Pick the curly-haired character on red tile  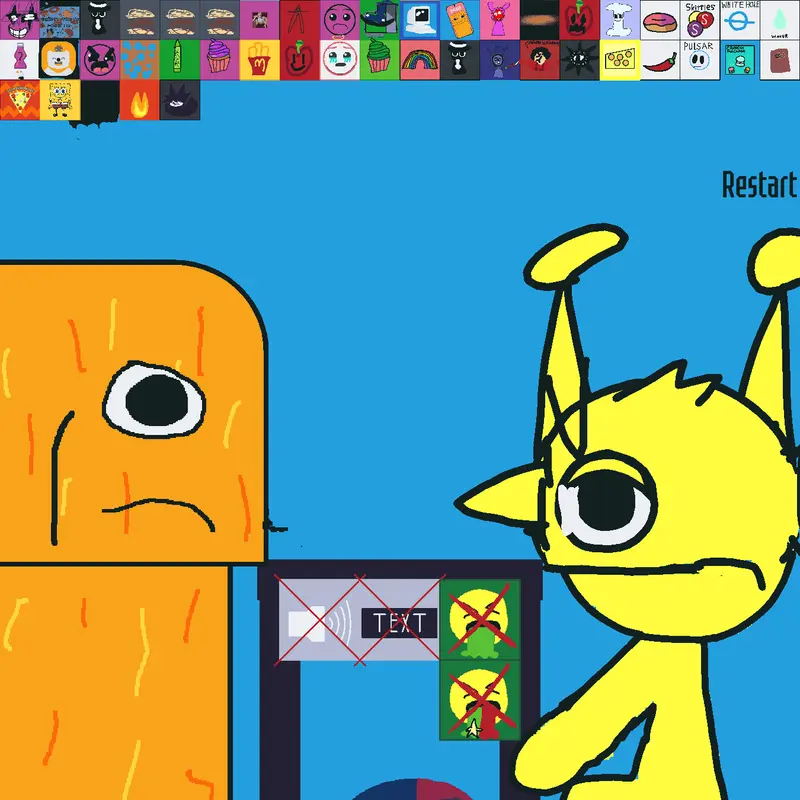(x=540, y=60)
